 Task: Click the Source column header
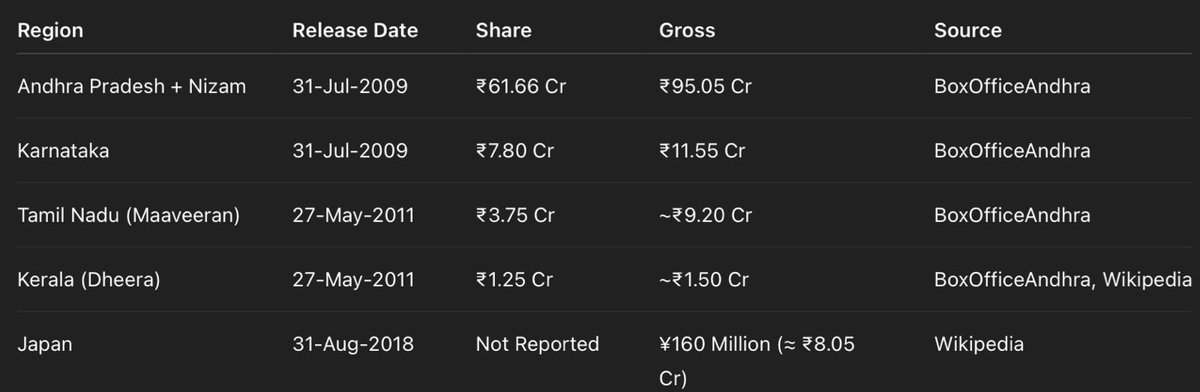pos(968,31)
